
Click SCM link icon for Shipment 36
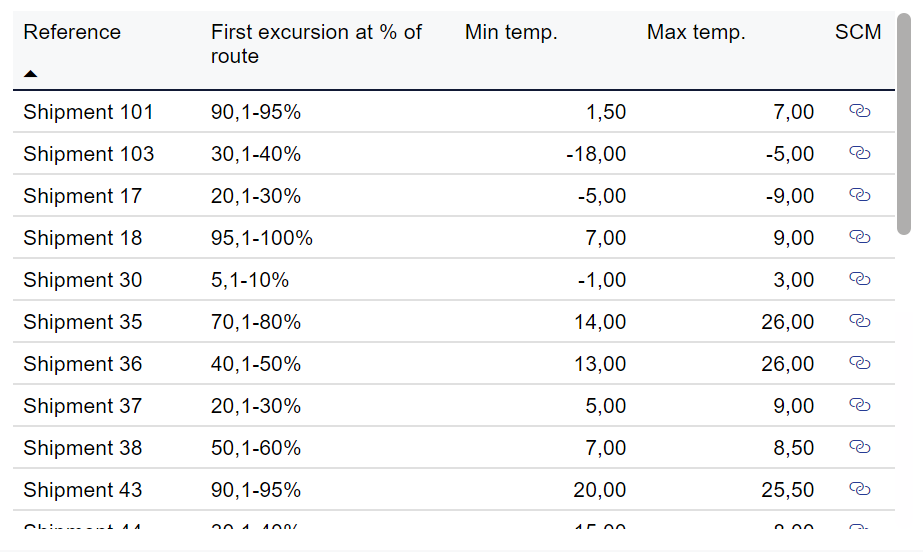point(859,363)
